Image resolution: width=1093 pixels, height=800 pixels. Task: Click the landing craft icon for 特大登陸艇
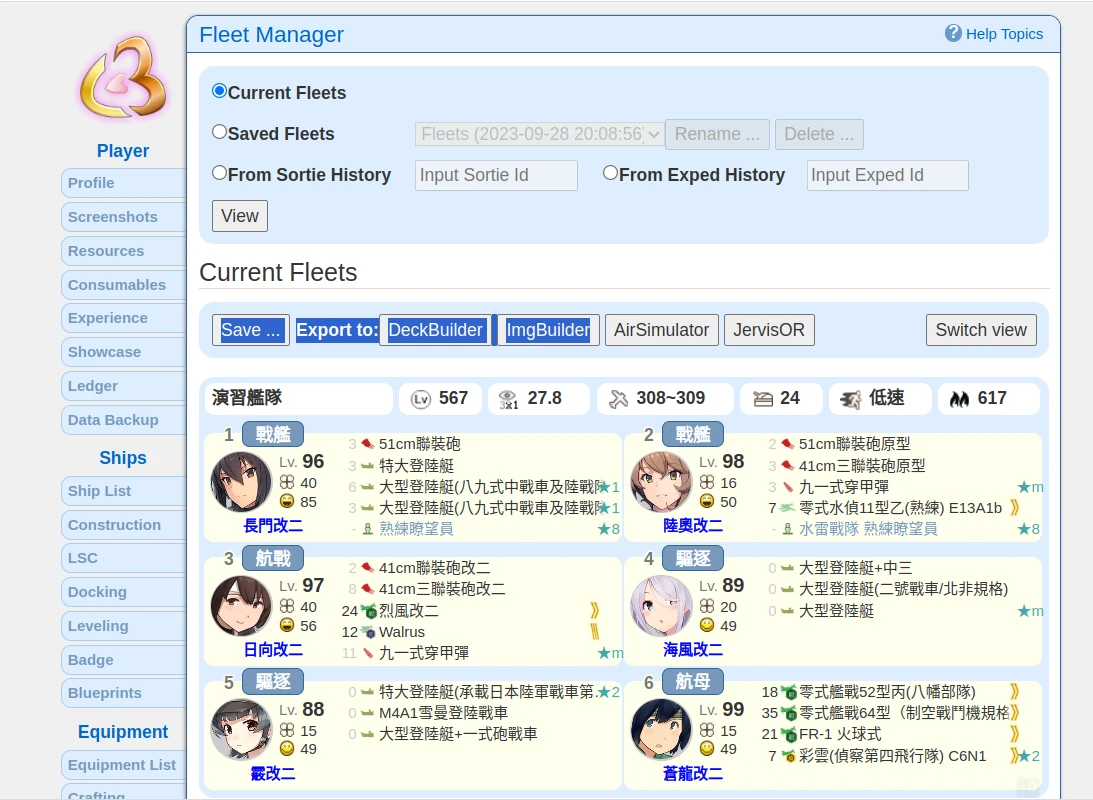click(x=368, y=466)
